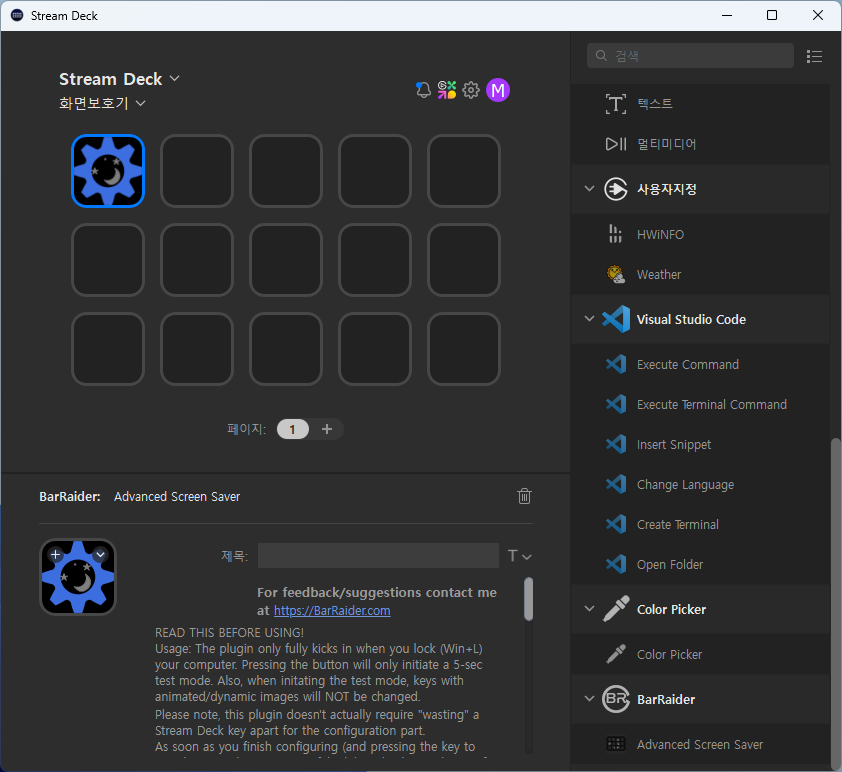Open the settings gear icon
Screen dimensions: 842x772
point(471,90)
